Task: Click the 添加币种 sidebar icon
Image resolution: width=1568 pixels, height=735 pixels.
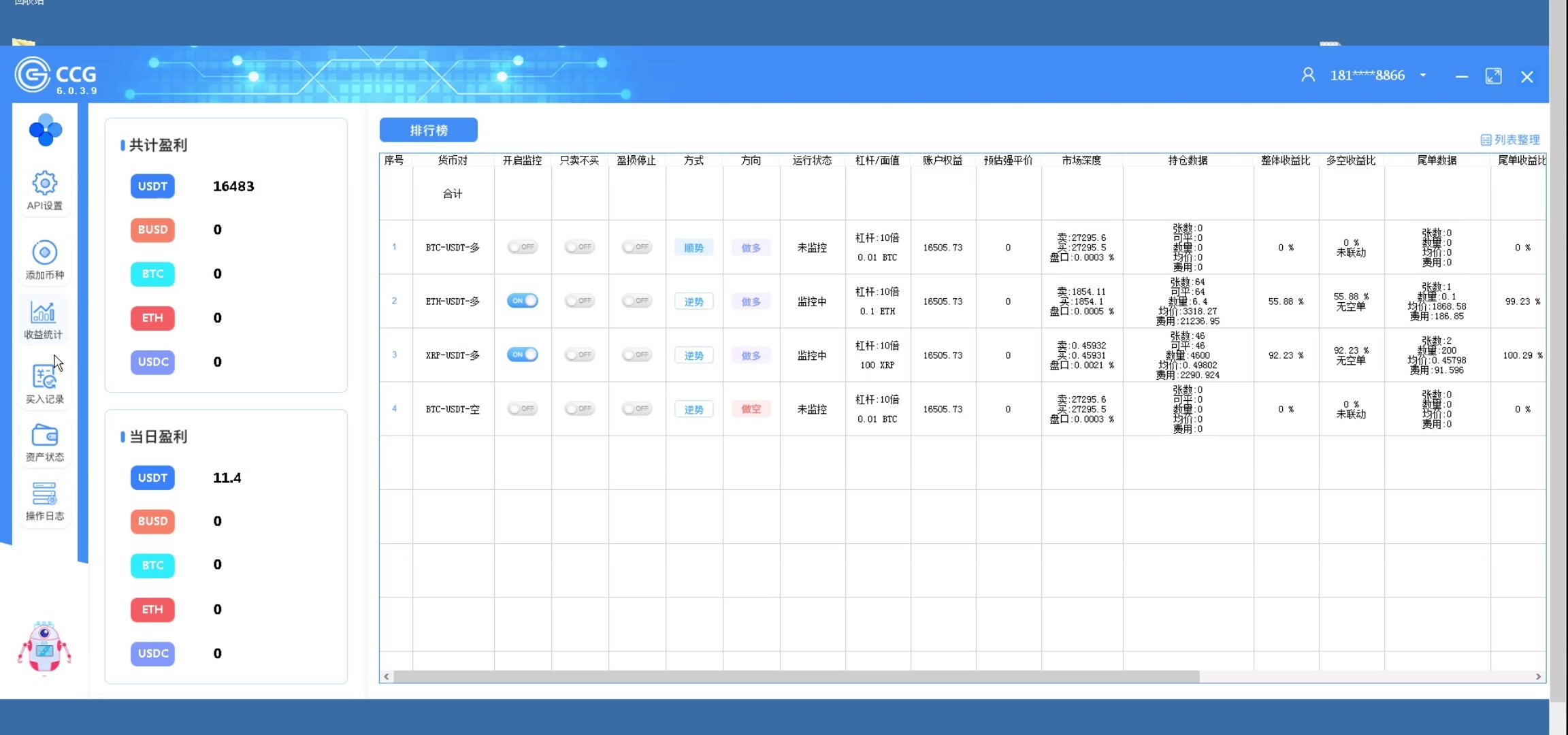Action: 44,253
